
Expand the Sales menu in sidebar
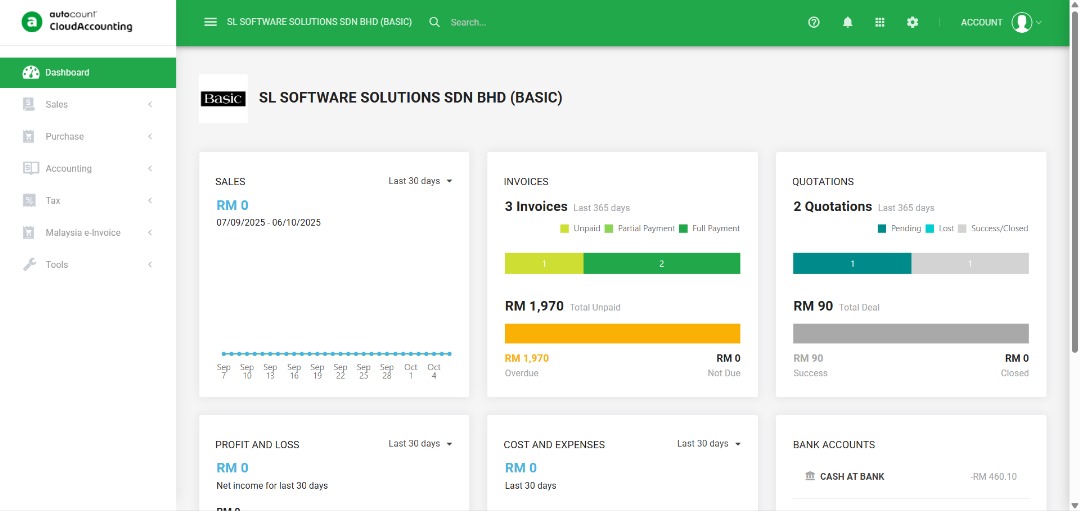pos(88,104)
